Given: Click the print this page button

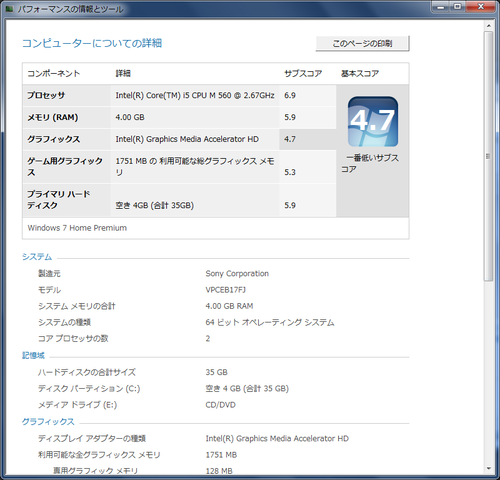Looking at the screenshot, I should [x=362, y=43].
